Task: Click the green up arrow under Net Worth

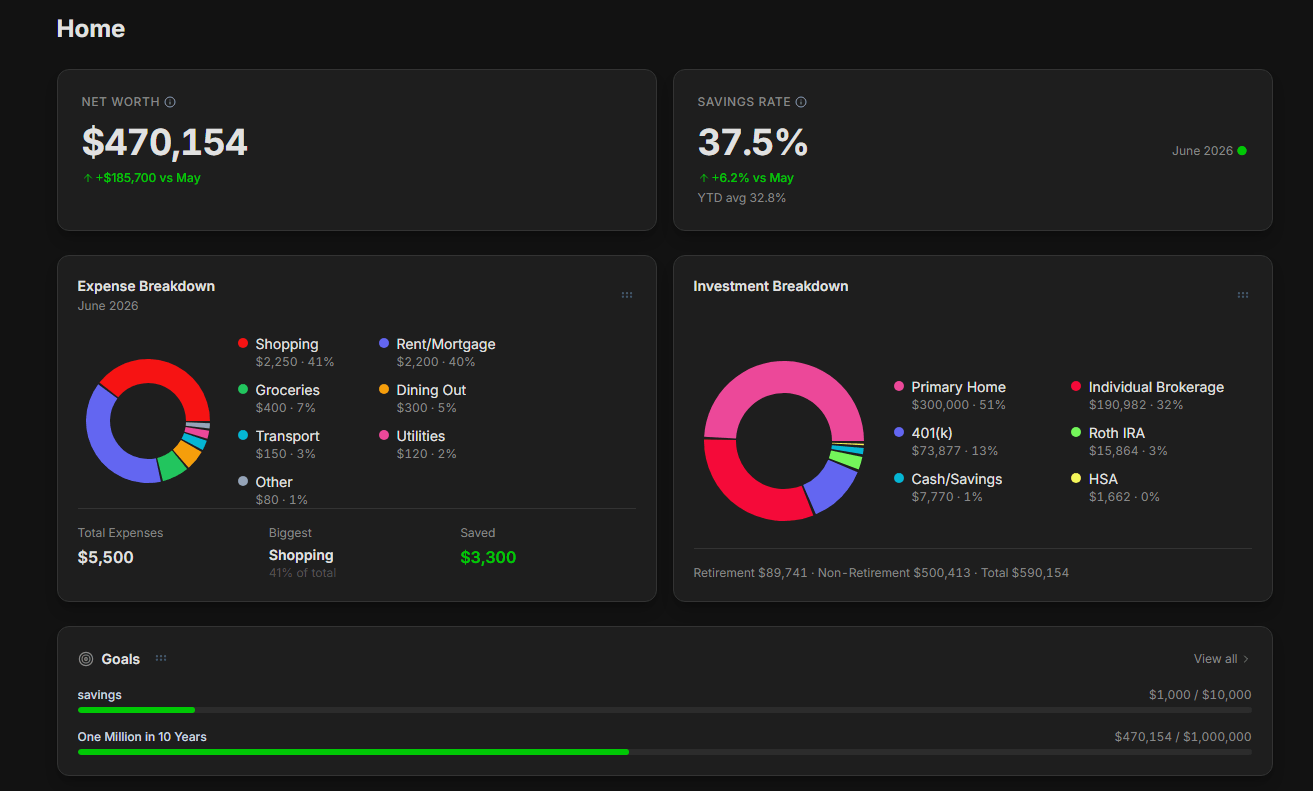Action: (x=87, y=178)
